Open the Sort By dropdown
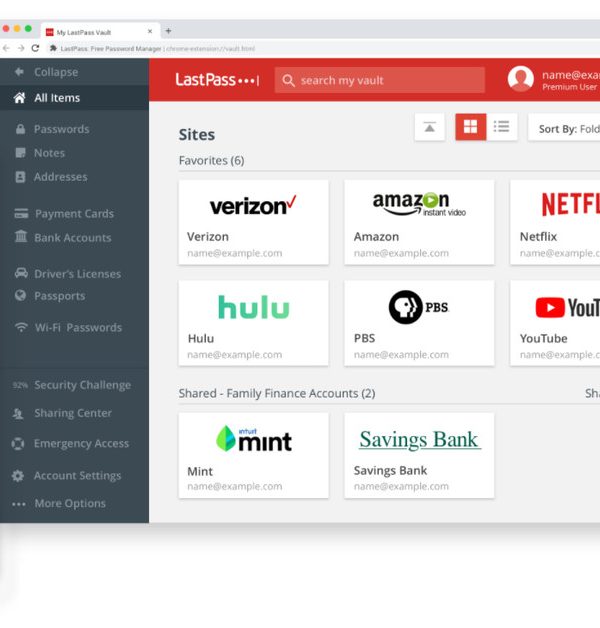600x628 pixels. 566,129
